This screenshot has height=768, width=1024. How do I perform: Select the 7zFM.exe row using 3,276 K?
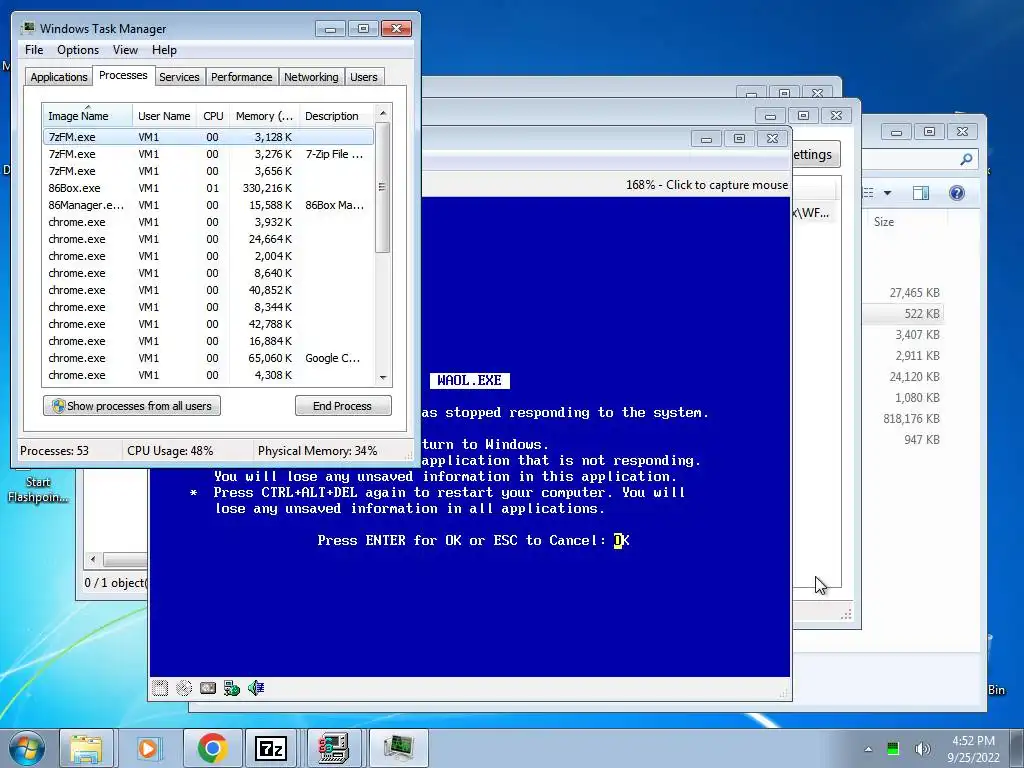pyautogui.click(x=208, y=154)
